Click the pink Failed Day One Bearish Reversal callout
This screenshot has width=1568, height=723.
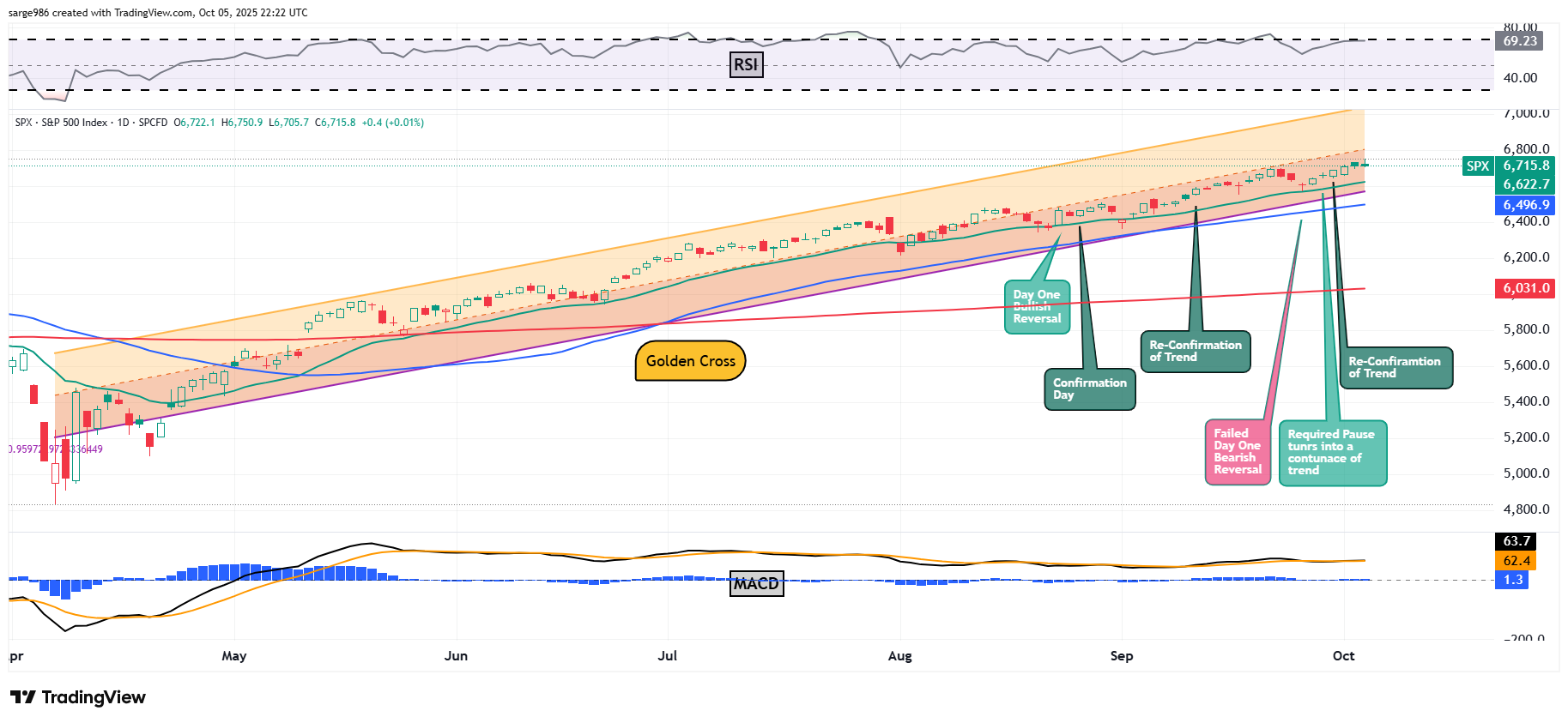tap(1238, 452)
